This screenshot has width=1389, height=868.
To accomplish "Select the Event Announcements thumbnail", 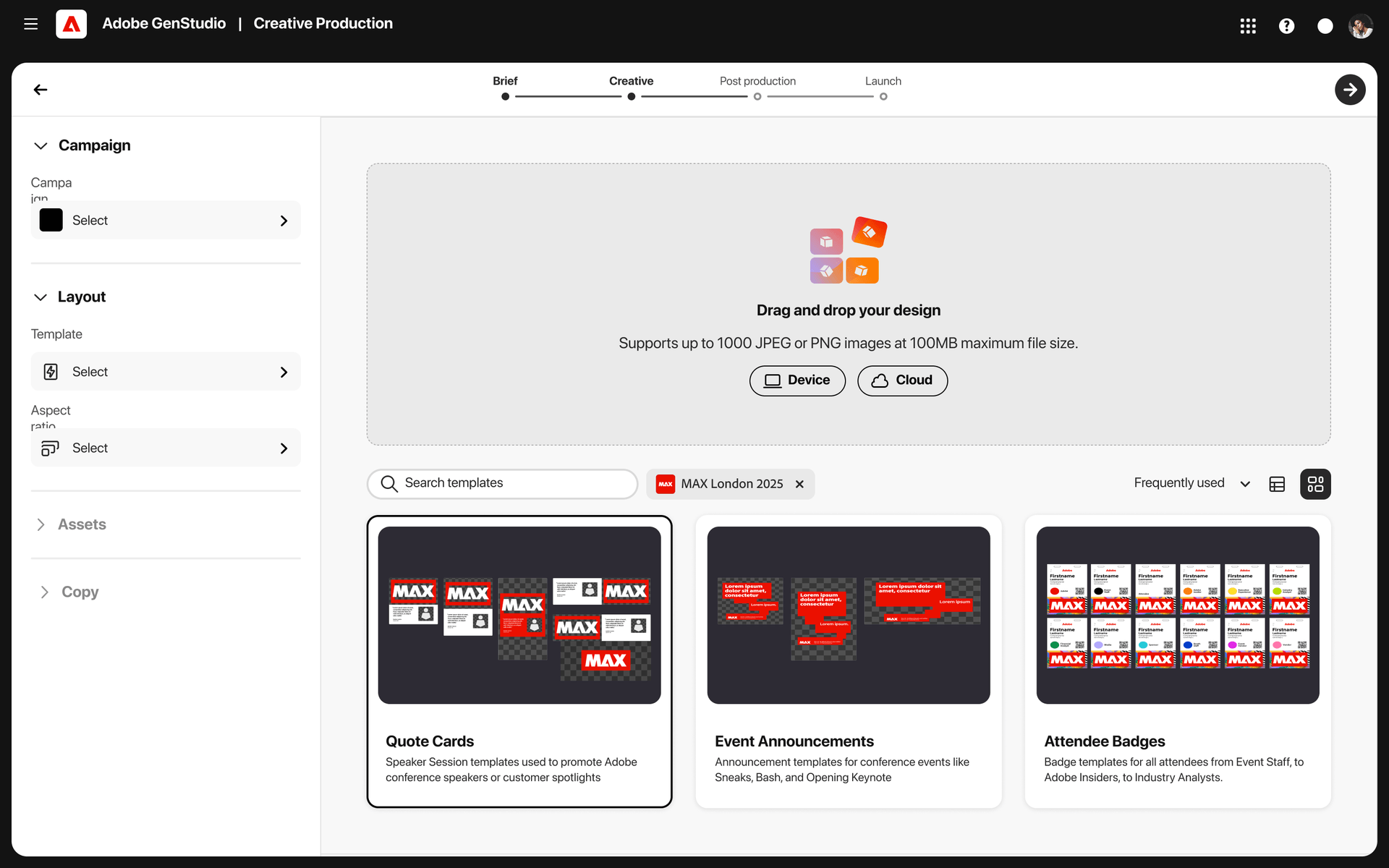I will pos(849,616).
